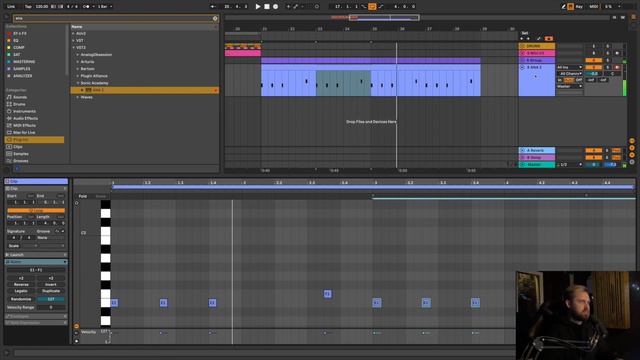This screenshot has height=360, width=640.
Task: Toggle the metronome
Action: (87, 7)
